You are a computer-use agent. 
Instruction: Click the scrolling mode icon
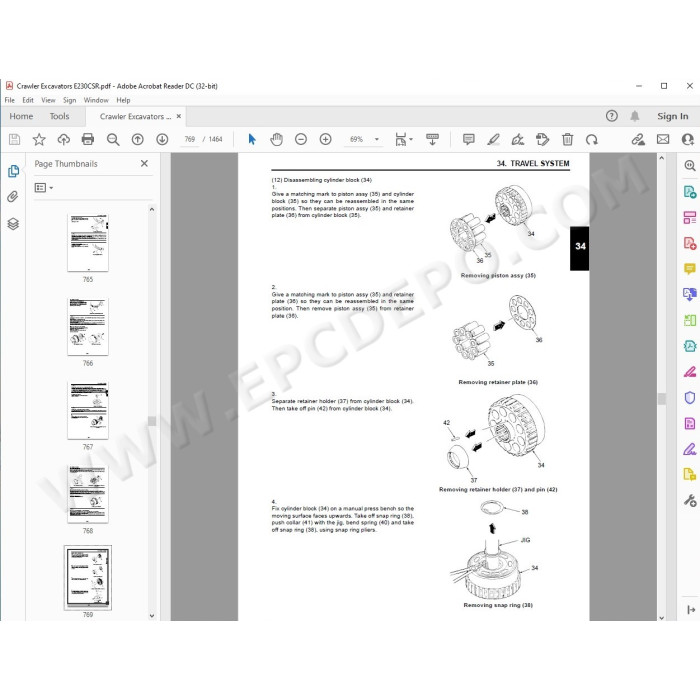[x=432, y=140]
